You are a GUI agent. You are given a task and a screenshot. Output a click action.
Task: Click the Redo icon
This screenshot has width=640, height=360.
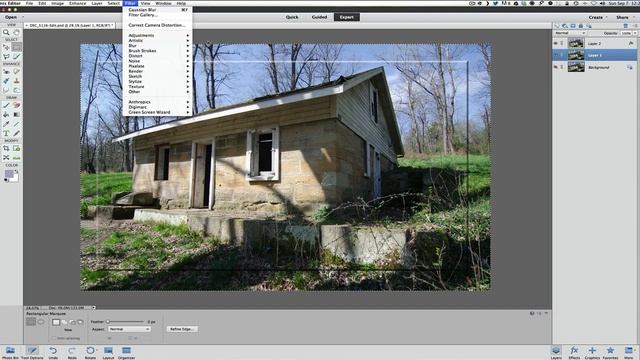[72, 352]
